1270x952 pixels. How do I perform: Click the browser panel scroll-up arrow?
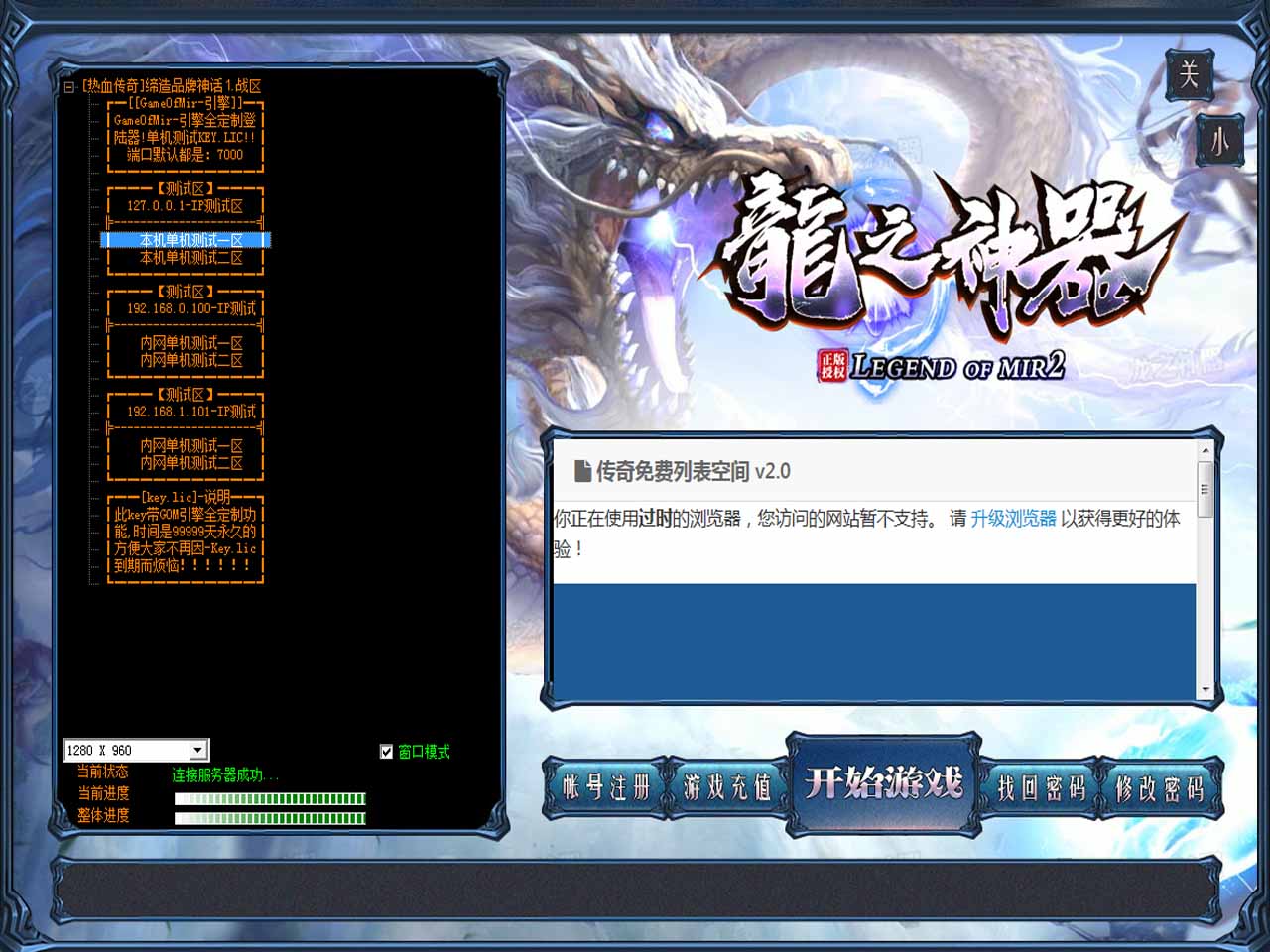click(1206, 451)
